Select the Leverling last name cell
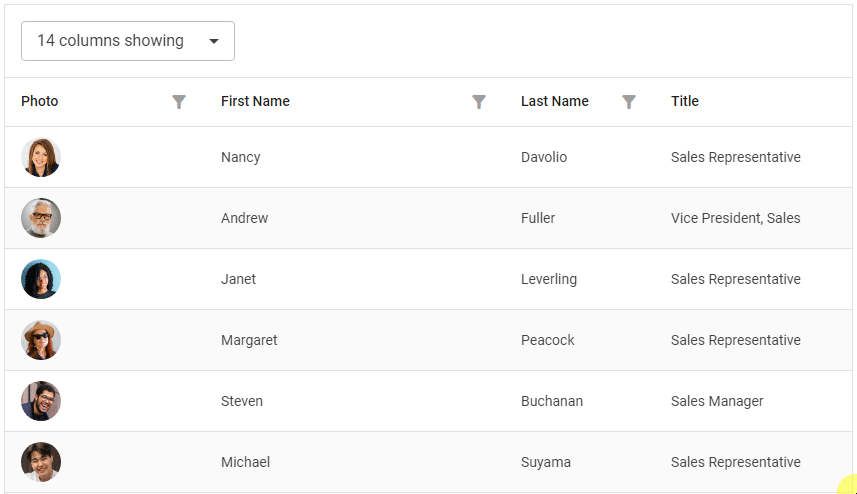This screenshot has height=494, width=857. point(549,279)
